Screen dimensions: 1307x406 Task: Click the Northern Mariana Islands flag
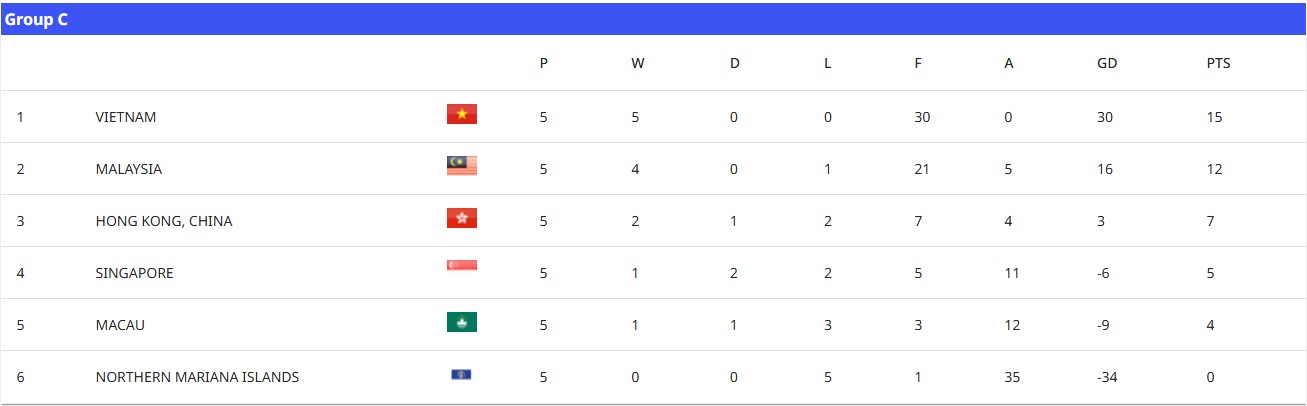point(462,375)
